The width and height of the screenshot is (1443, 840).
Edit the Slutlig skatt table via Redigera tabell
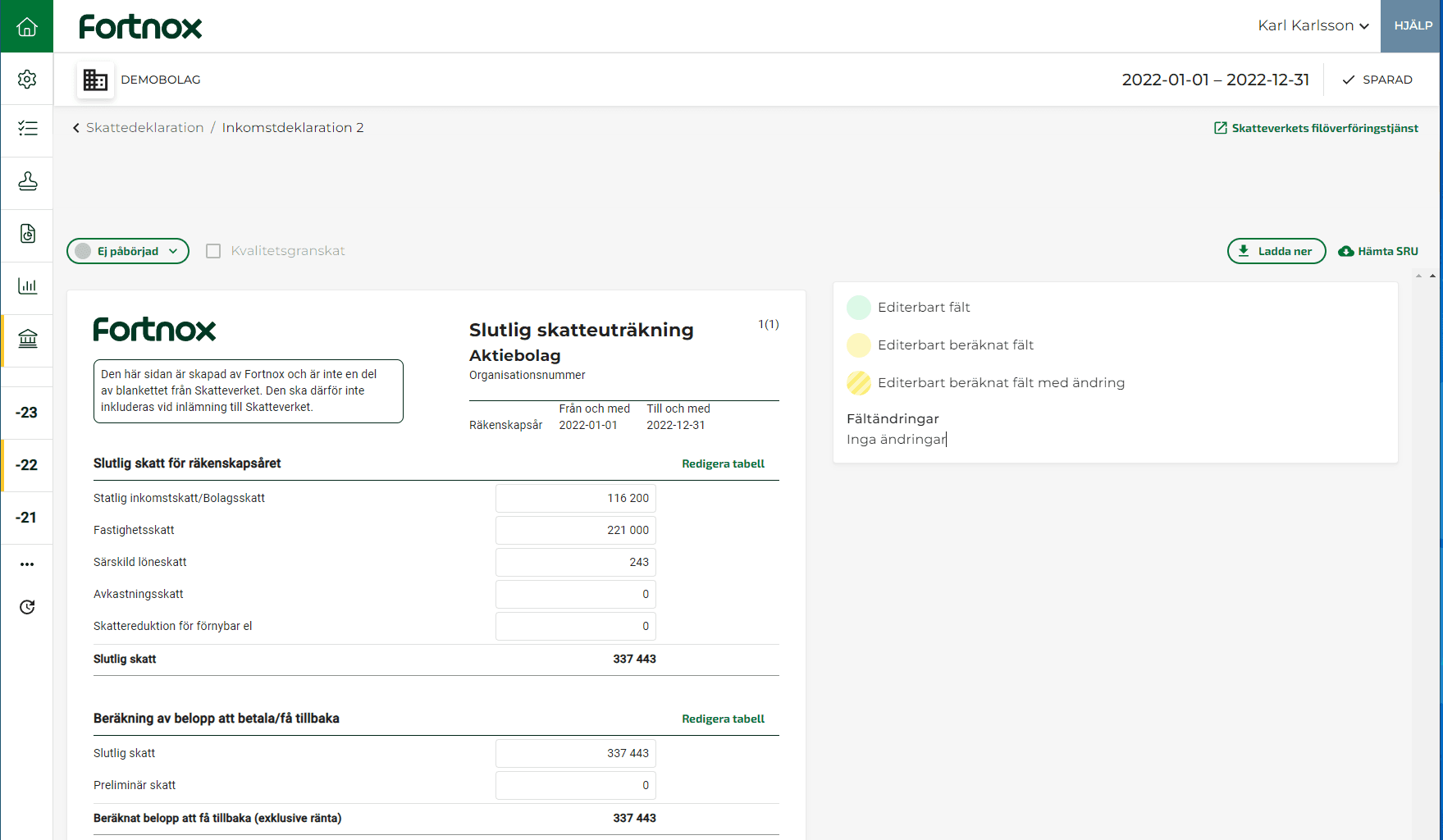tap(723, 463)
